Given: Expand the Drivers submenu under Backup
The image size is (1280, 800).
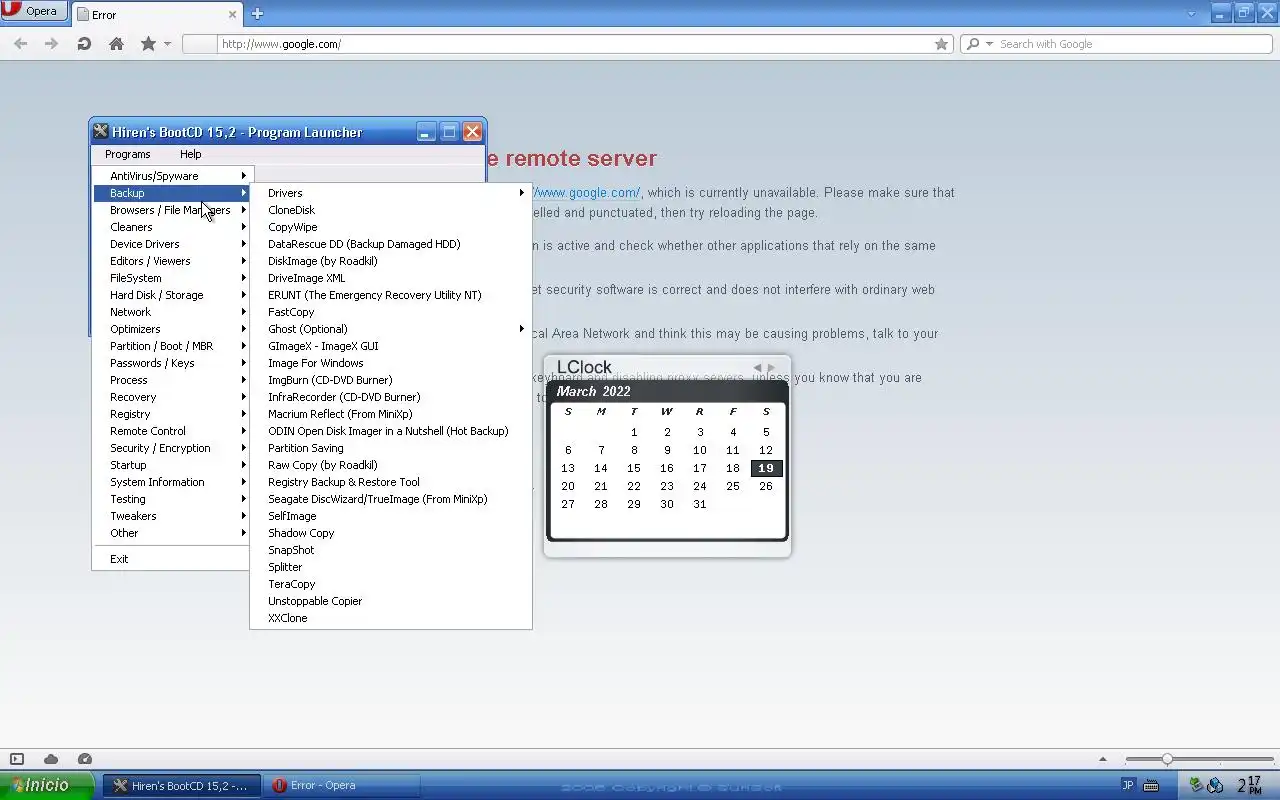Looking at the screenshot, I should click(x=390, y=193).
